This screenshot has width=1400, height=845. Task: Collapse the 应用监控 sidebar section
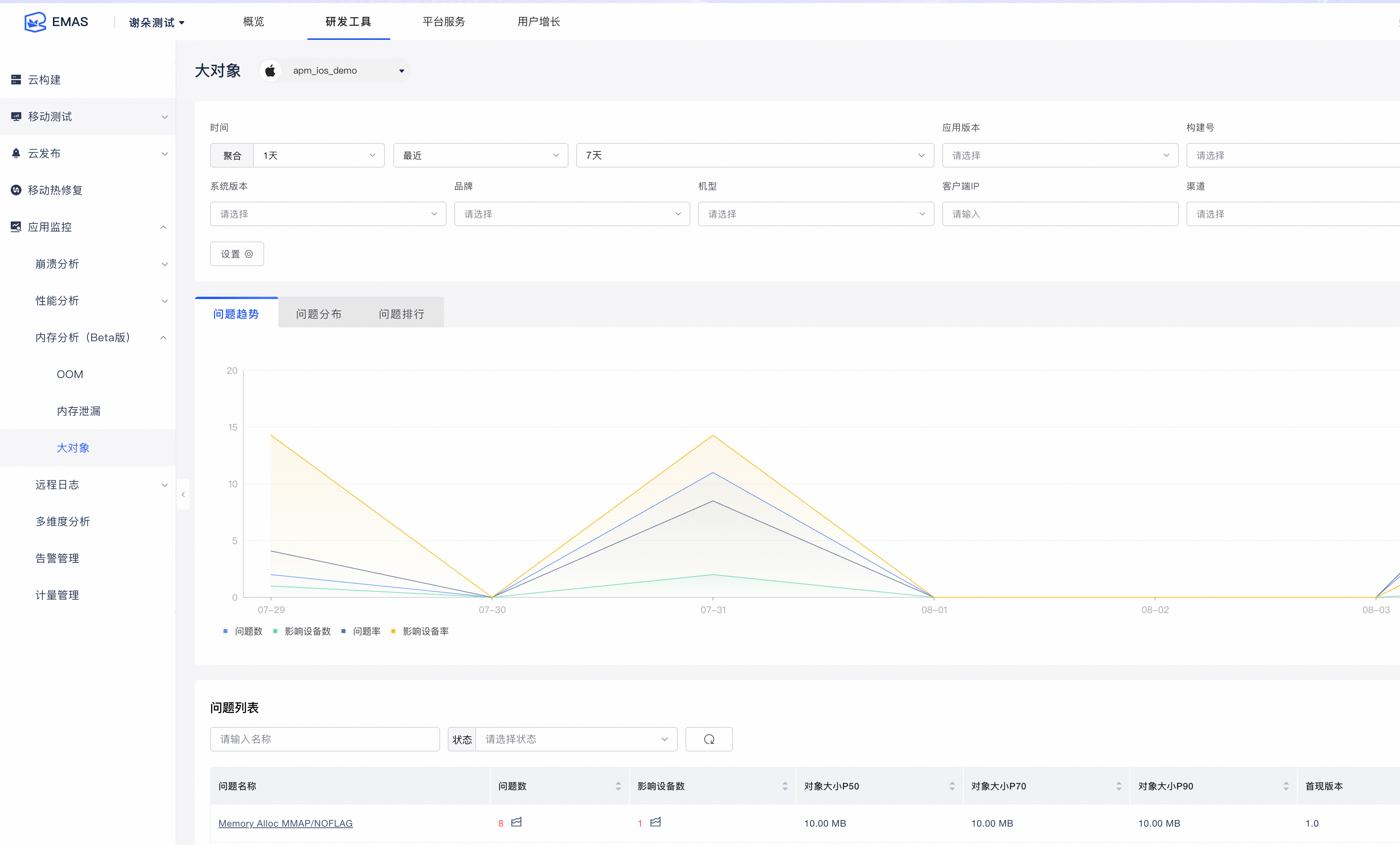pos(164,227)
